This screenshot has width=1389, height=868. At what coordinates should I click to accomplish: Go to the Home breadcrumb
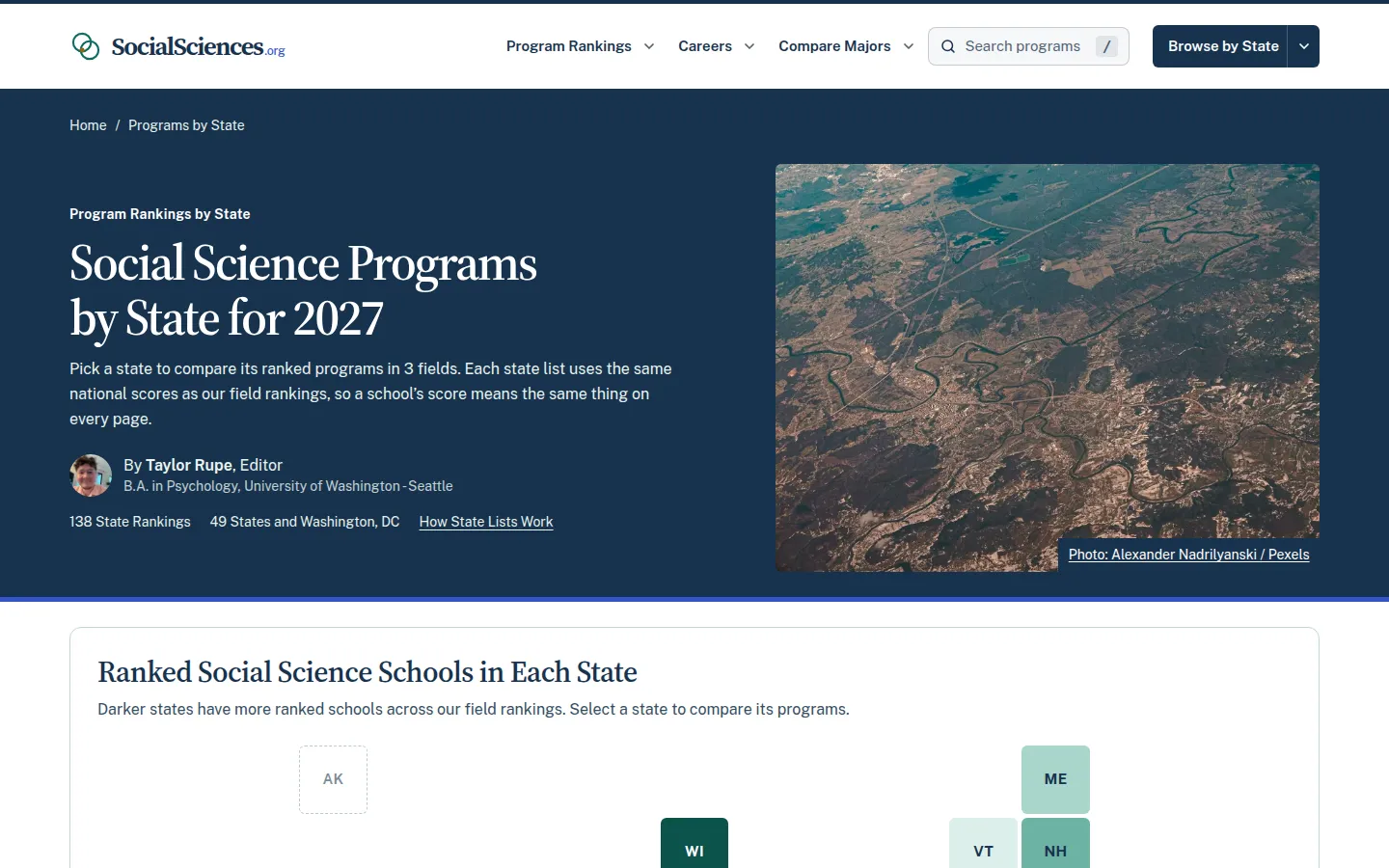(88, 125)
